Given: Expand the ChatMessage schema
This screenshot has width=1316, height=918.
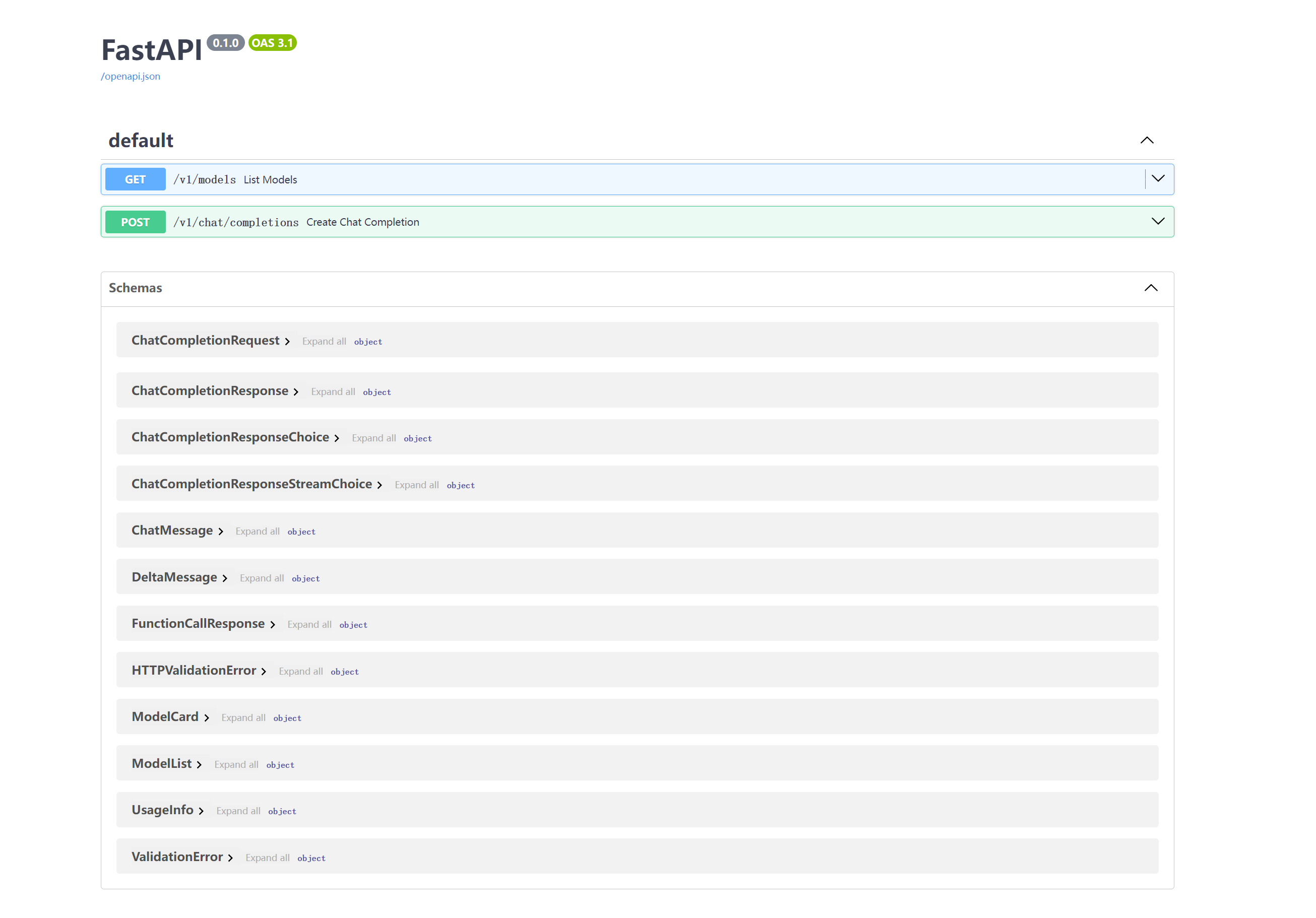Looking at the screenshot, I should (177, 531).
